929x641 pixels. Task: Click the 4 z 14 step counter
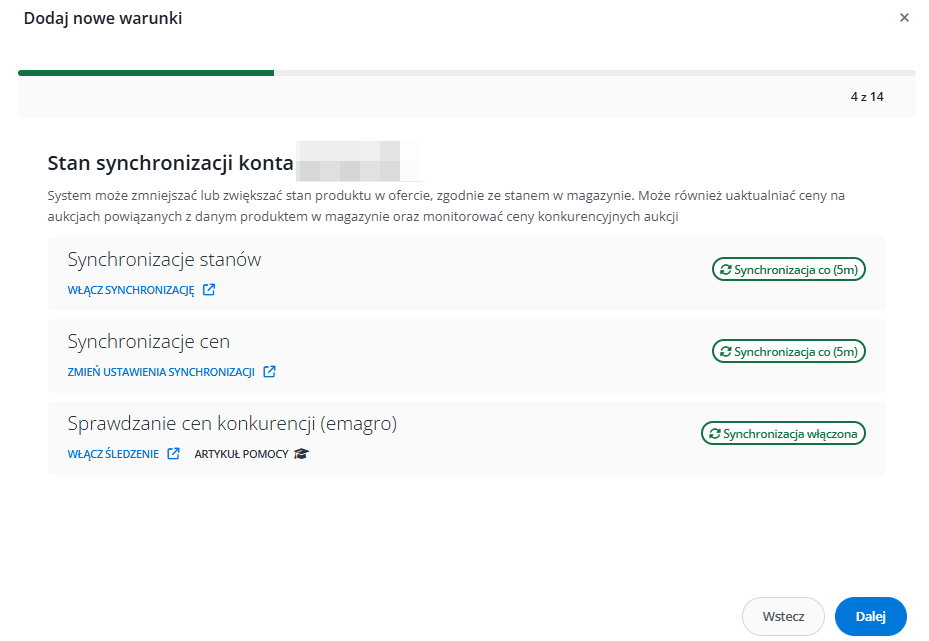(867, 97)
